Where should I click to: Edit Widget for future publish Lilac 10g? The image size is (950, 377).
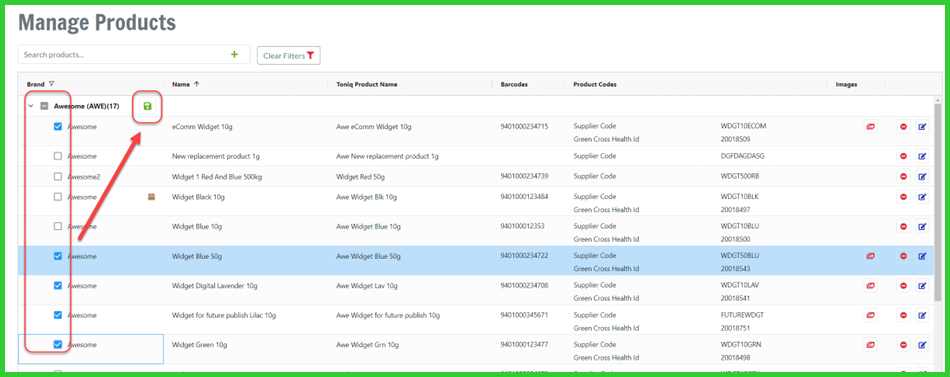click(x=922, y=315)
